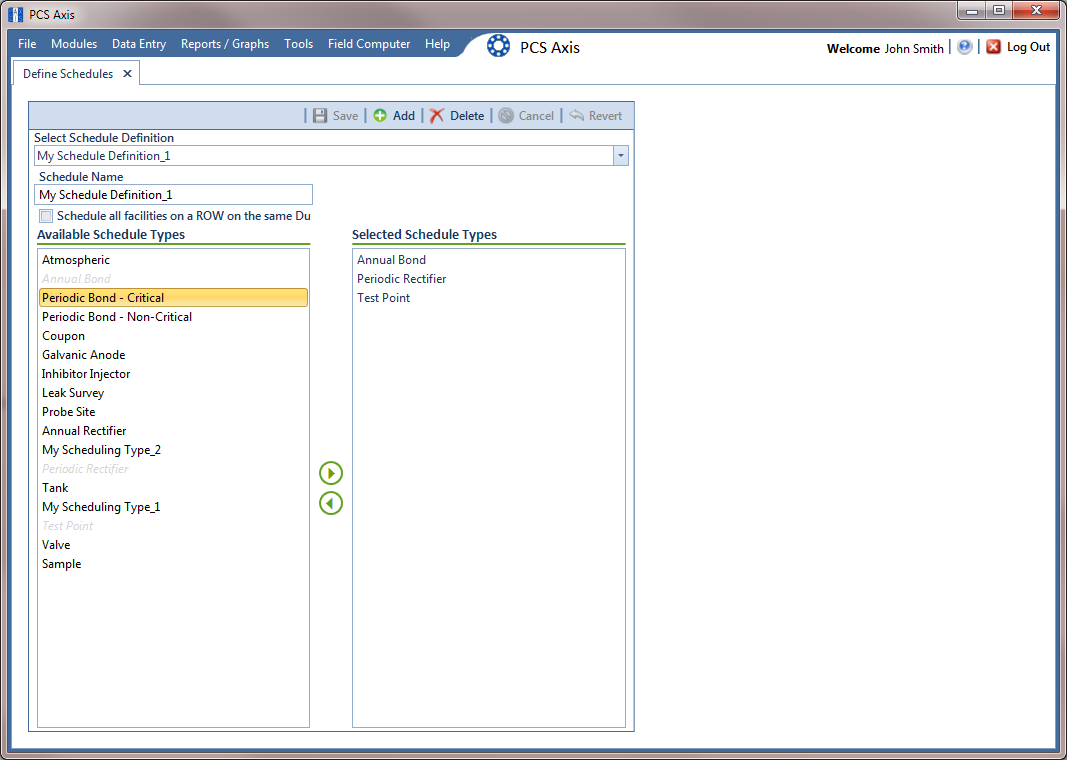
Task: Click greyed Annual Bond in available list
Action: click(x=174, y=279)
